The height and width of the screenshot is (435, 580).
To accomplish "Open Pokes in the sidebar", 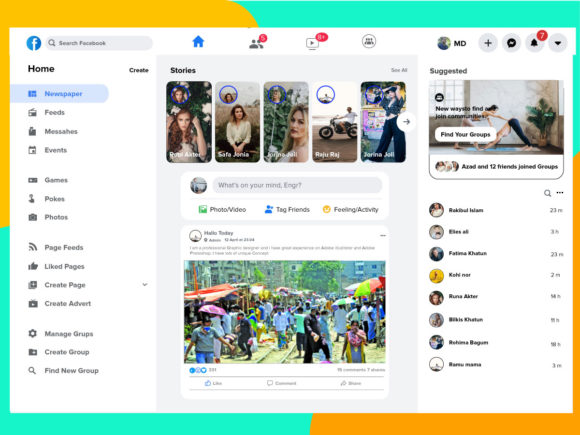I will click(x=47, y=199).
